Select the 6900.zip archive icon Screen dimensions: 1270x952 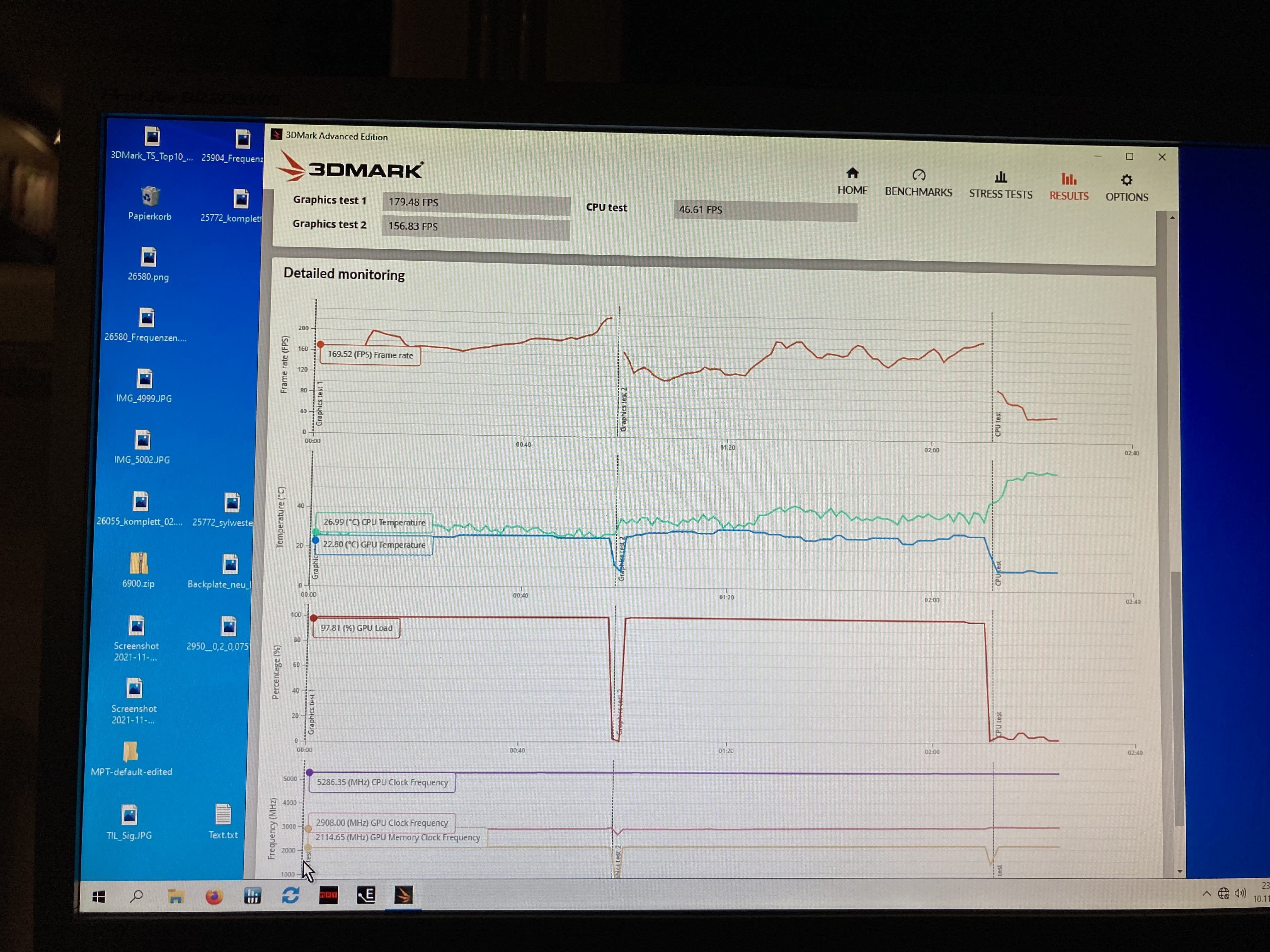click(x=138, y=570)
